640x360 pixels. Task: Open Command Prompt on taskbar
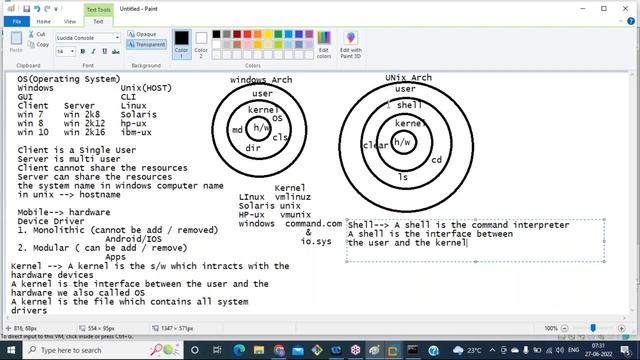click(413, 350)
